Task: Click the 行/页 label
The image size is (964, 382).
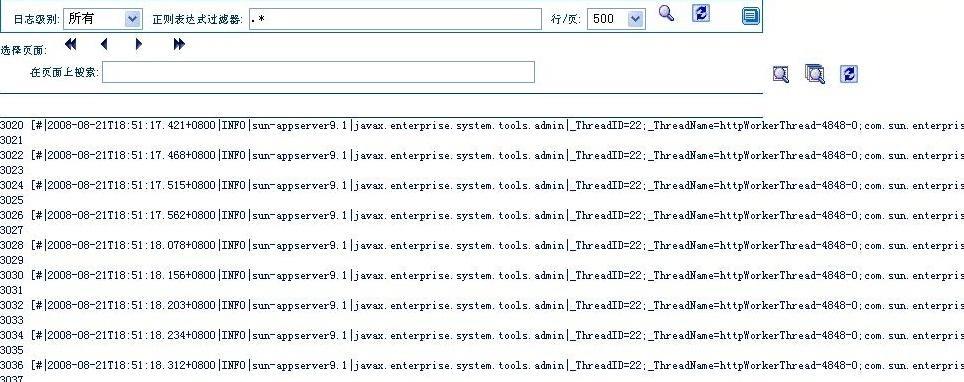Action: 566,20
